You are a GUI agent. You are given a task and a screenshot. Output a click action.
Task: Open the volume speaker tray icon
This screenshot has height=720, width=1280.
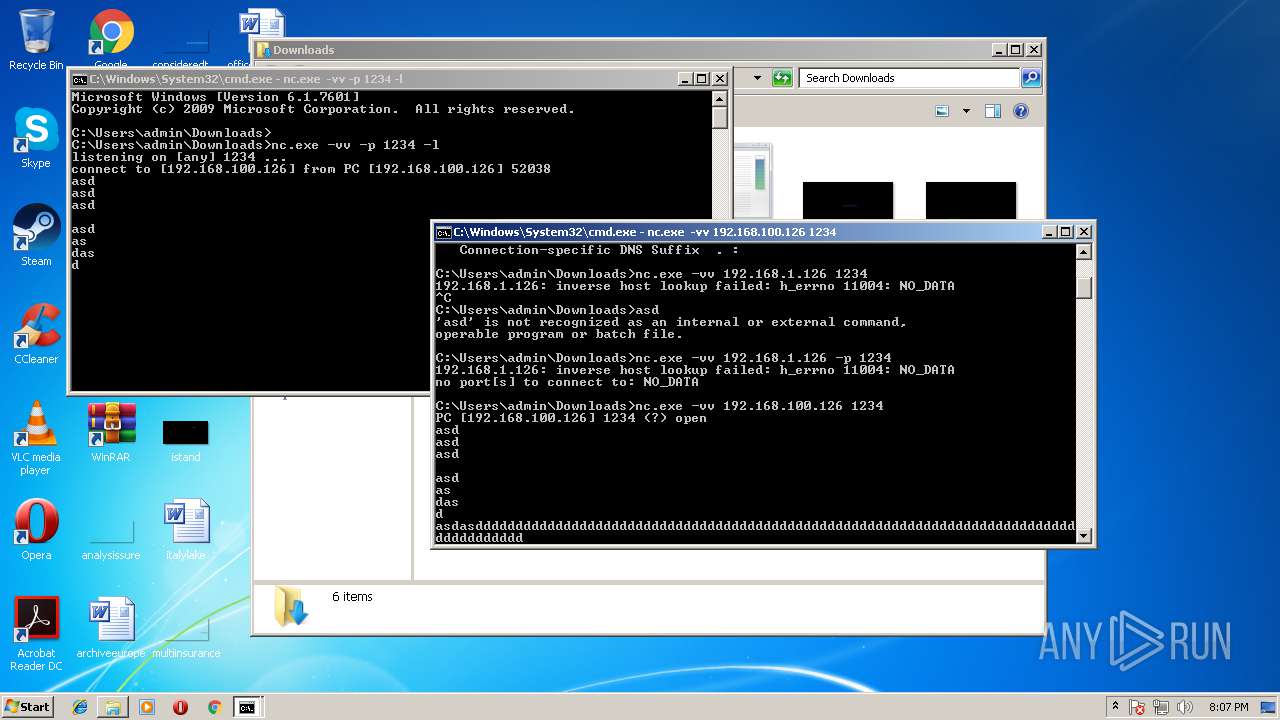[1186, 707]
